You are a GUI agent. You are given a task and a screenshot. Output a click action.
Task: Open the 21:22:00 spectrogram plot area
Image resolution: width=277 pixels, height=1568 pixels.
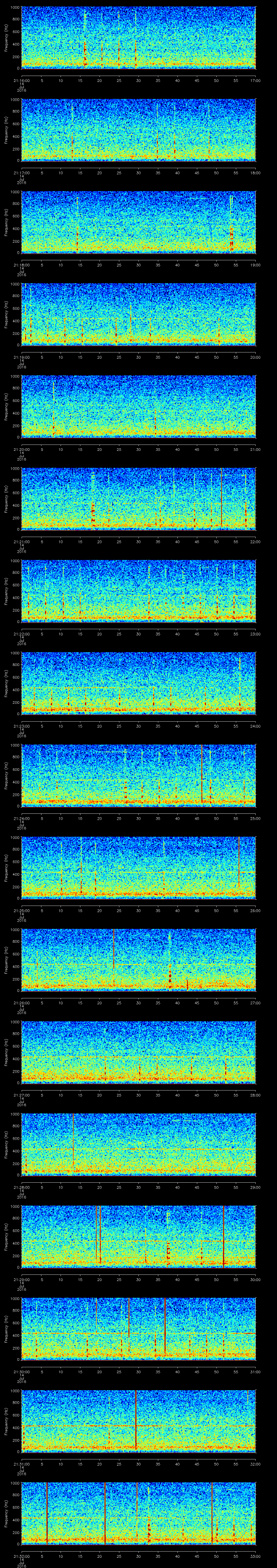tap(138, 590)
